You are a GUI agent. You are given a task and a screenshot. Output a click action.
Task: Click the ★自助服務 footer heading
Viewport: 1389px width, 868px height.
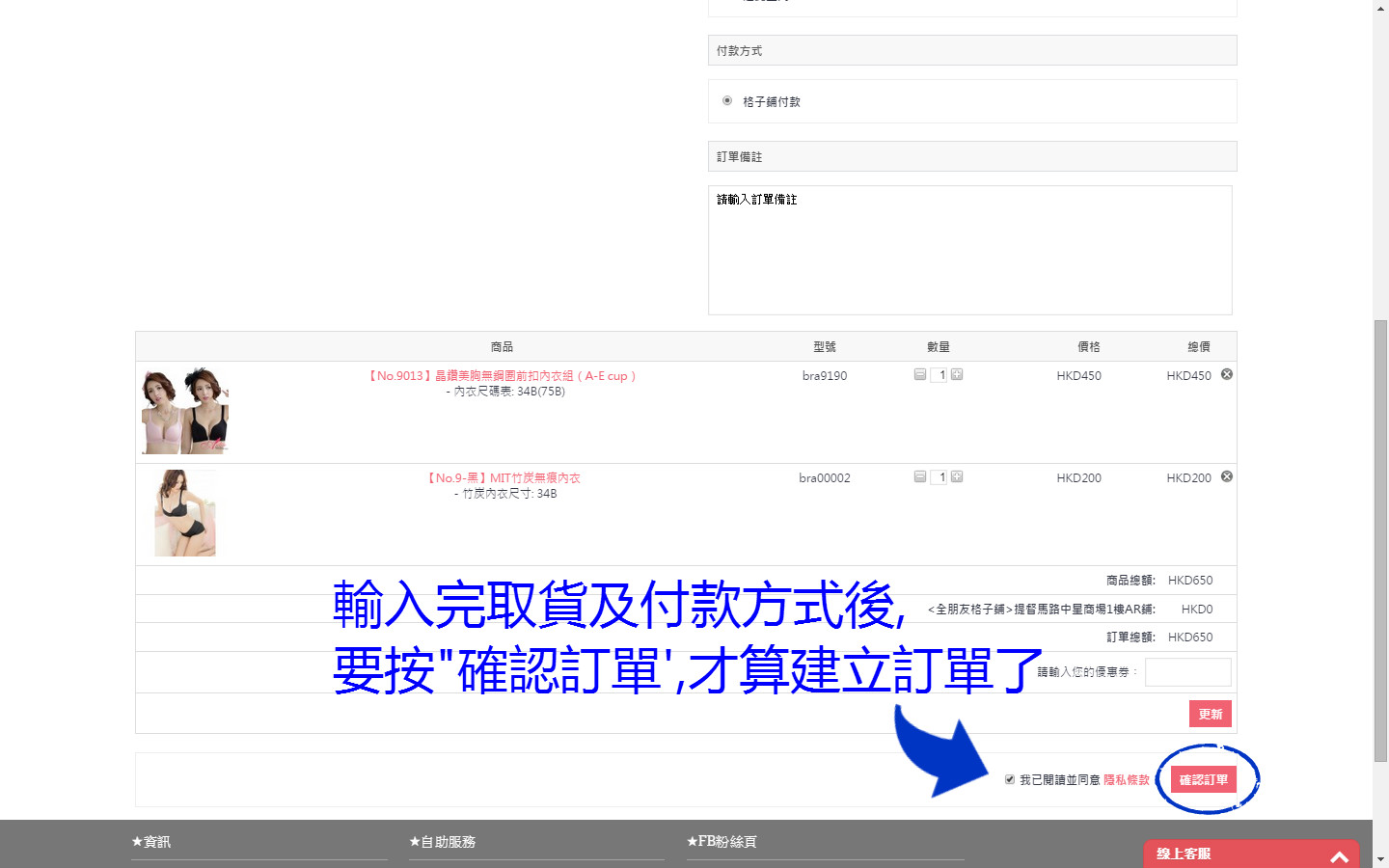point(443,842)
